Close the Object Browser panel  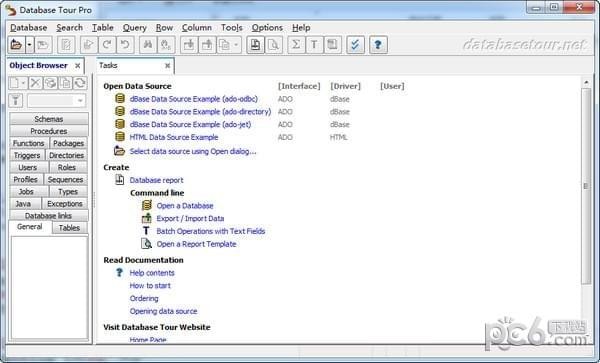tap(78, 66)
